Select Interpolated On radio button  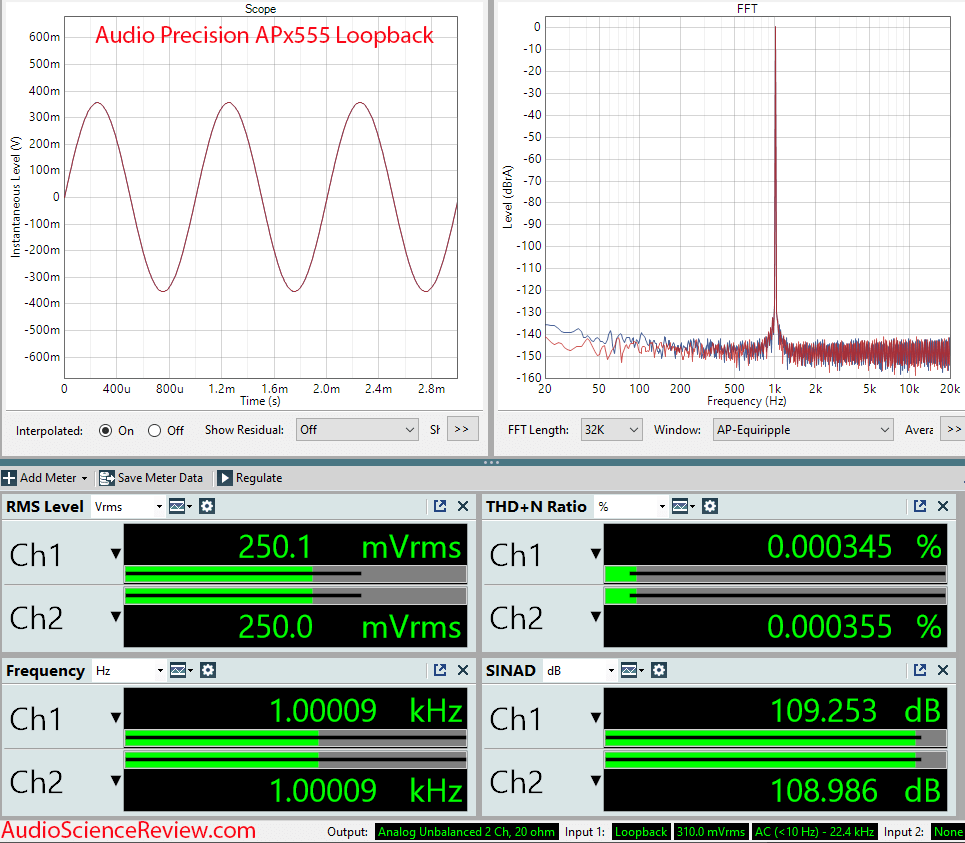(105, 431)
